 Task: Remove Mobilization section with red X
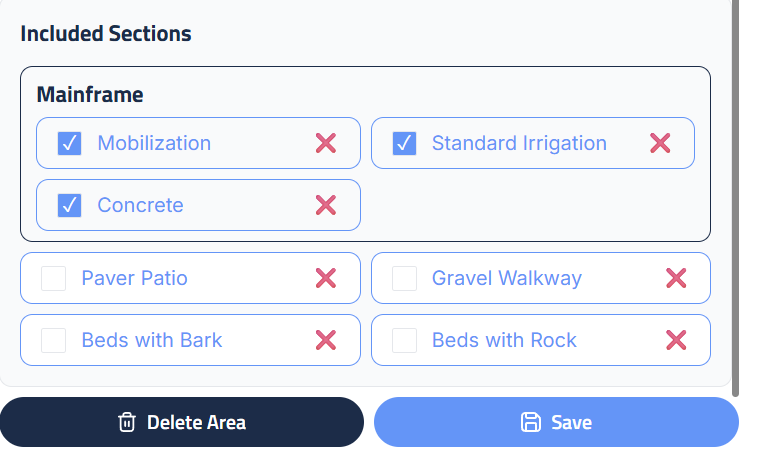[326, 143]
